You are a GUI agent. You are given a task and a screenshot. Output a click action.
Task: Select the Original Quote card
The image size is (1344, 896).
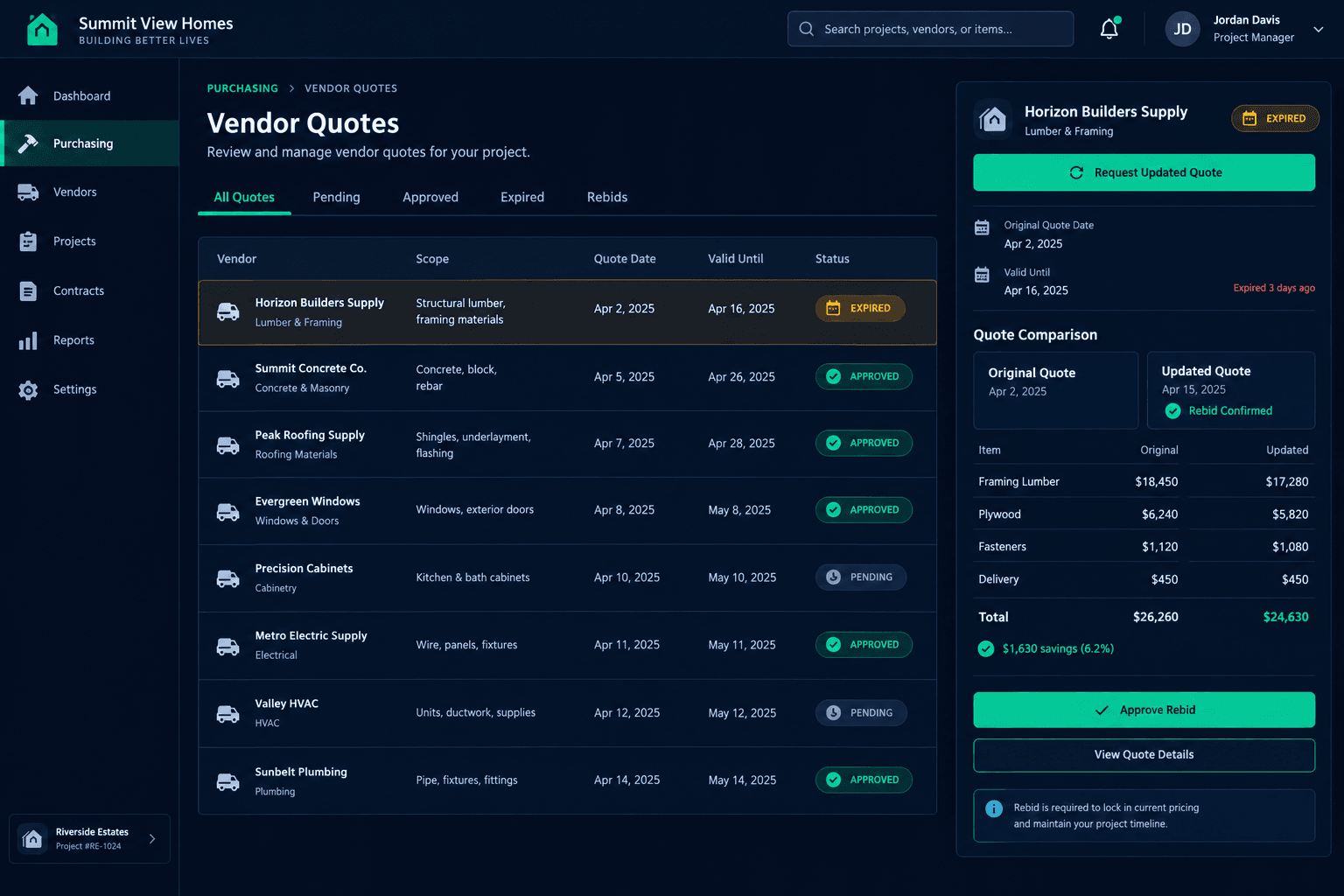pos(1056,390)
